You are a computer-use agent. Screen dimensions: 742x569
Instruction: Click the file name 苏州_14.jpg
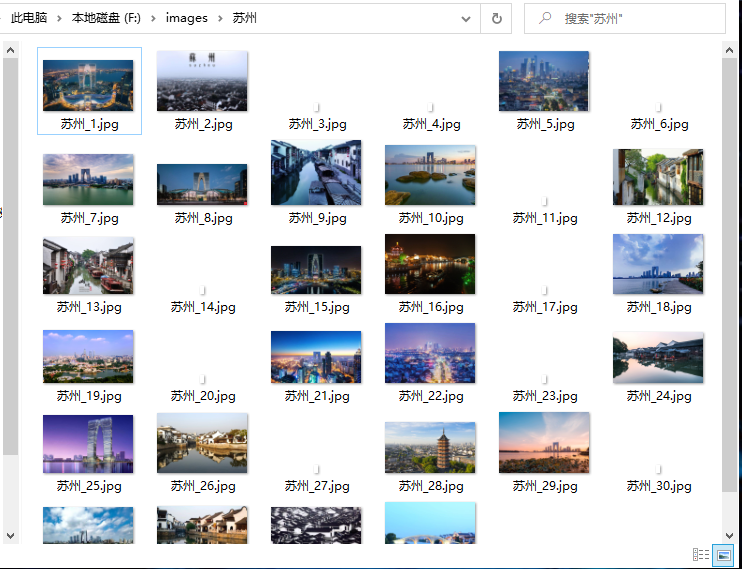[203, 307]
